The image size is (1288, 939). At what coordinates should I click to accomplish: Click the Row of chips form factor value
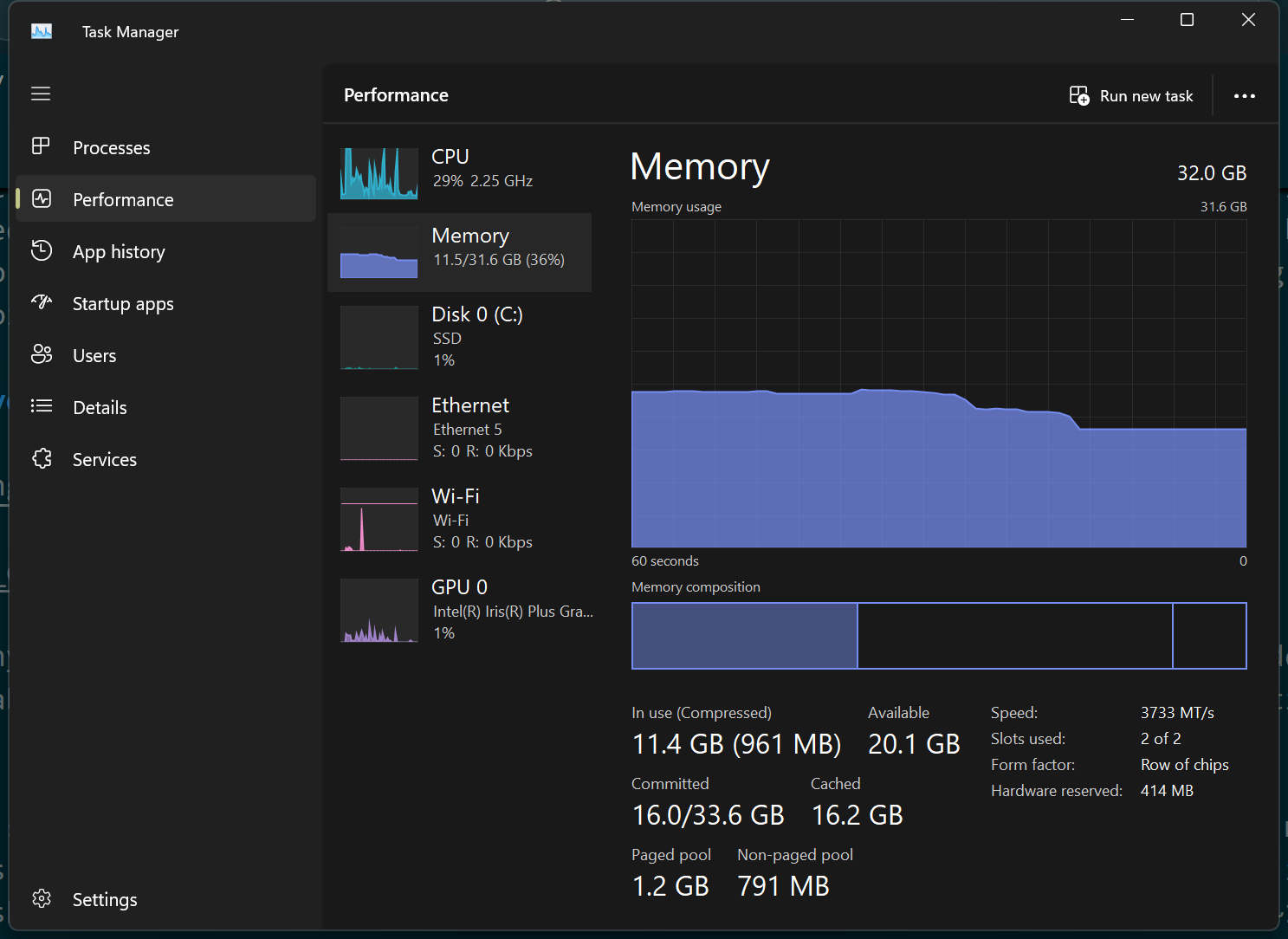[1185, 765]
